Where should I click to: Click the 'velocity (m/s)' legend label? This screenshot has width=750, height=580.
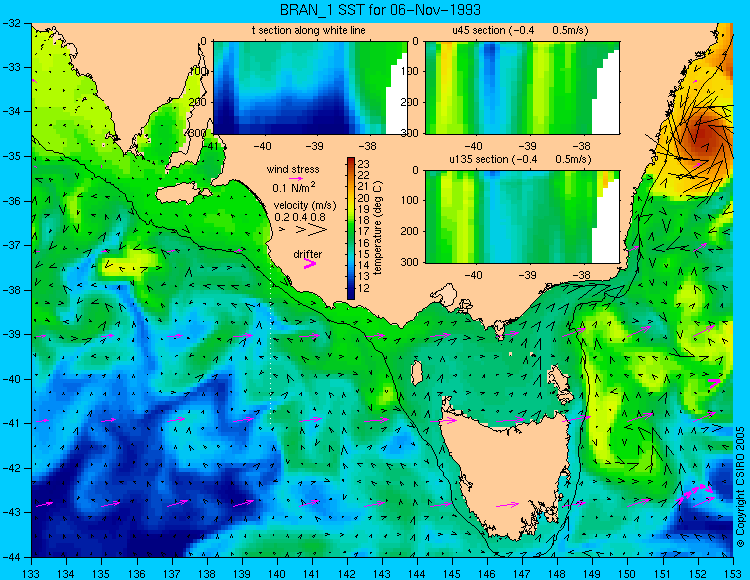coord(305,206)
